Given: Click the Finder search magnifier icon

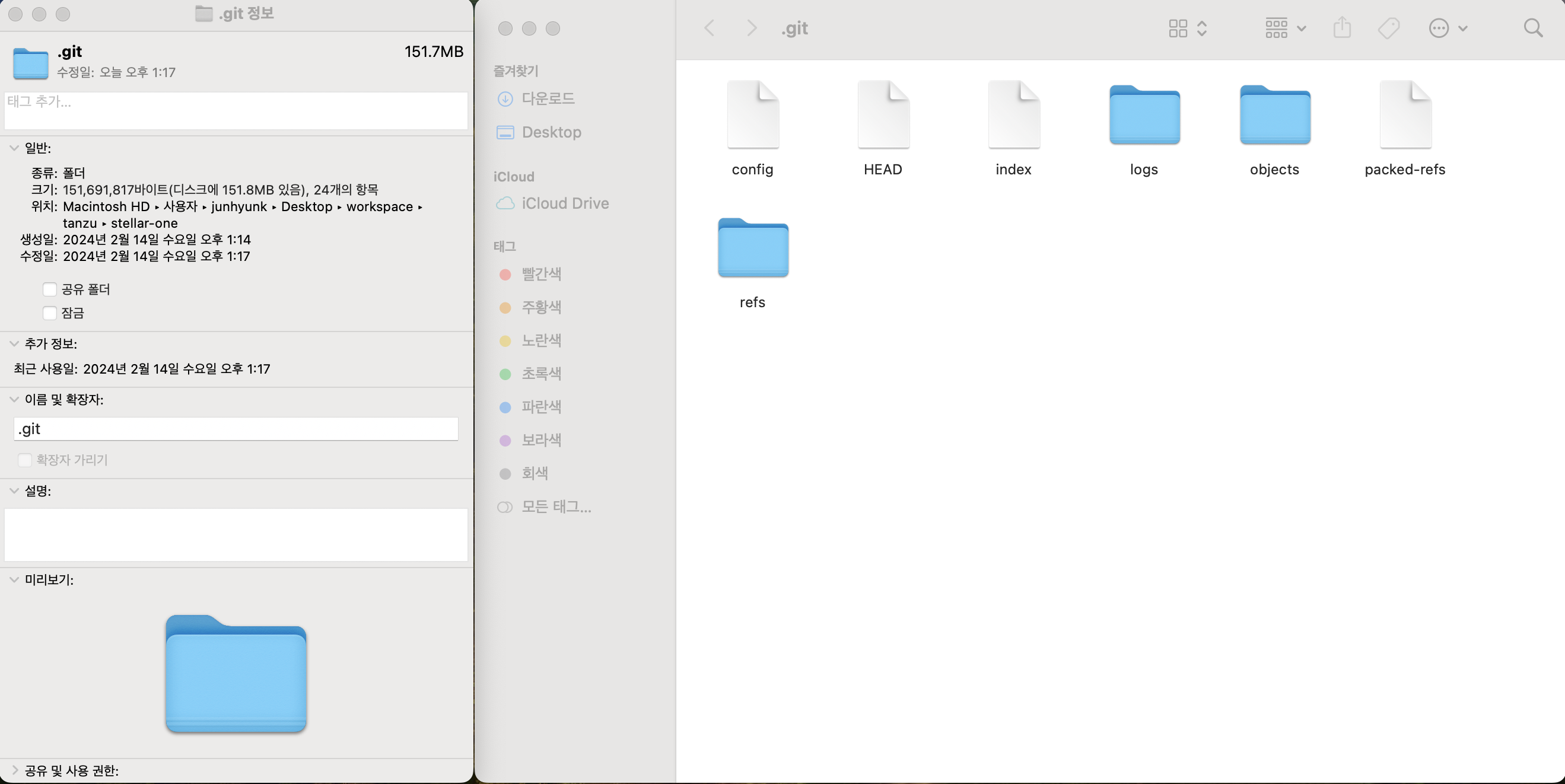Looking at the screenshot, I should pos(1532,28).
